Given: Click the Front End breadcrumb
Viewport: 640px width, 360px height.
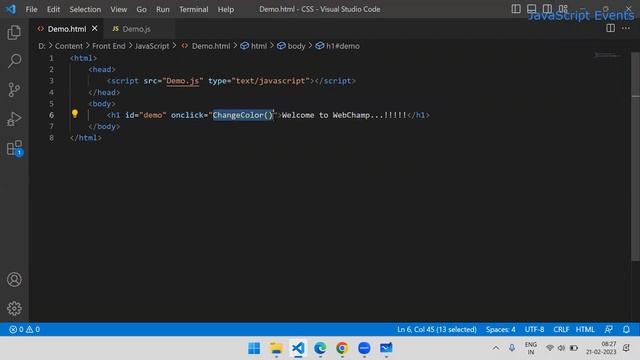Looking at the screenshot, I should coord(109,46).
